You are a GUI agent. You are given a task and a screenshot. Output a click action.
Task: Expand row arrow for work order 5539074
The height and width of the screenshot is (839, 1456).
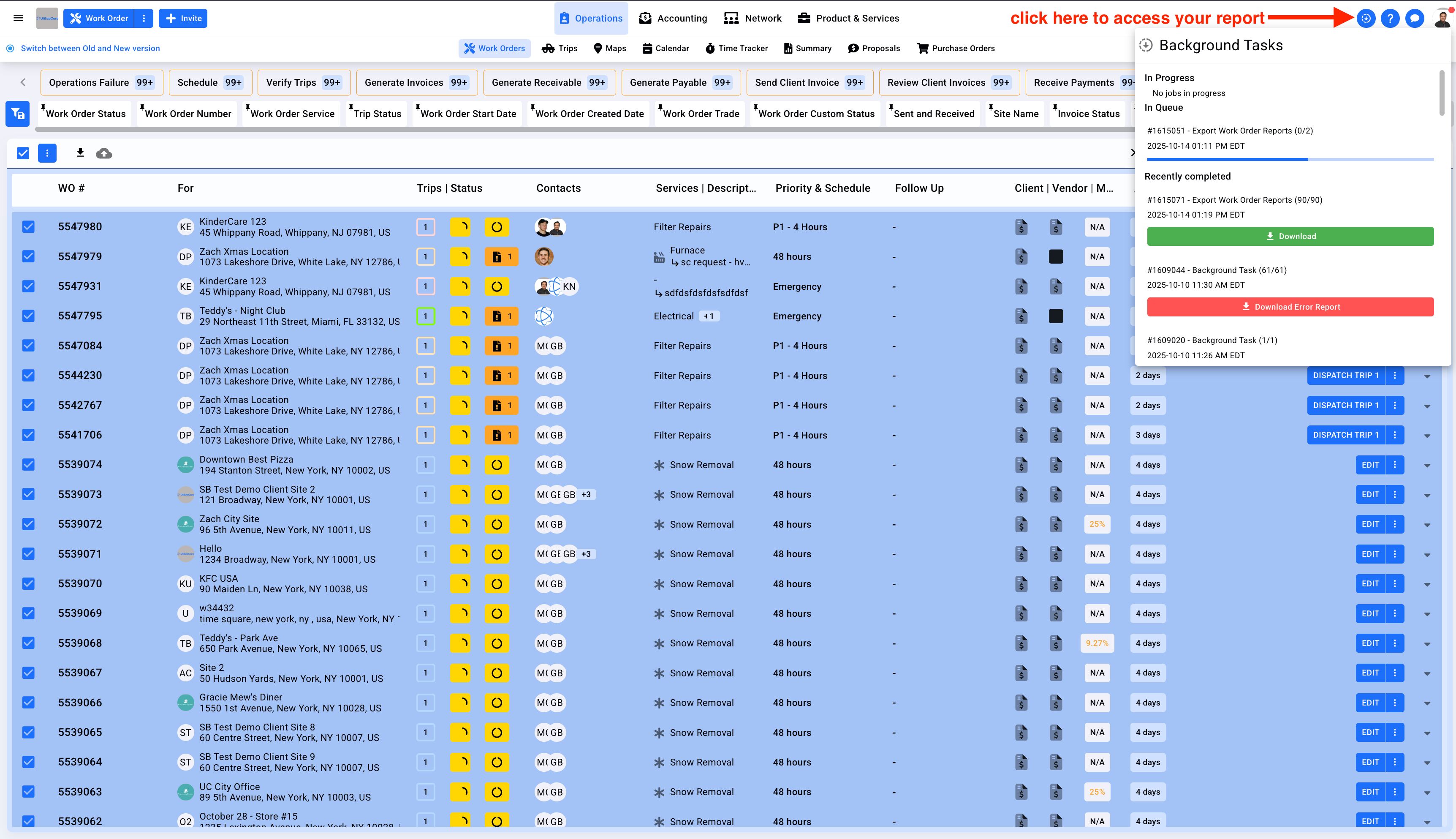click(x=1427, y=466)
